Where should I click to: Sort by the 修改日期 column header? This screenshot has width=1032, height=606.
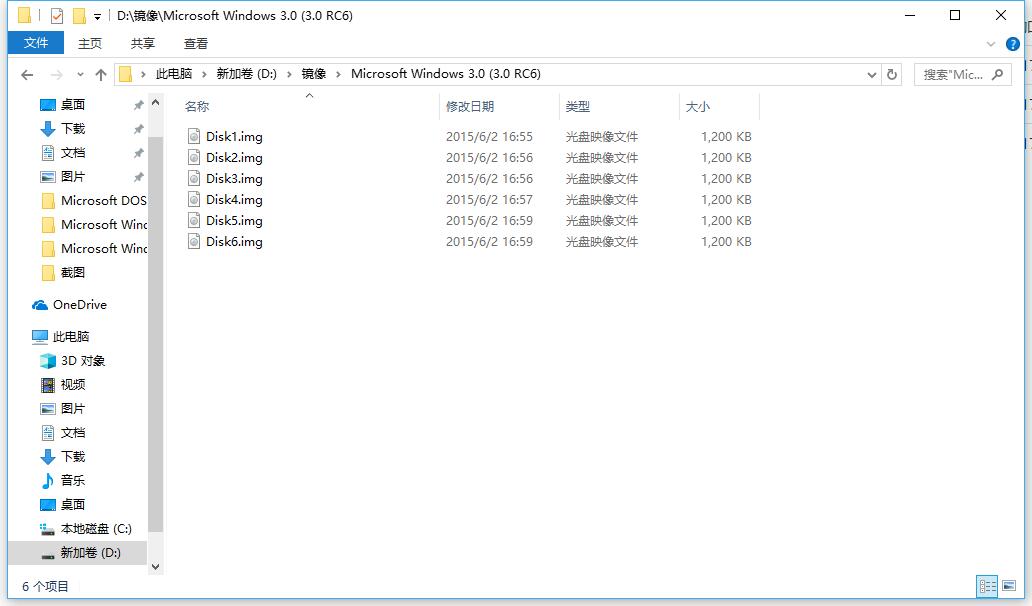tap(470, 107)
